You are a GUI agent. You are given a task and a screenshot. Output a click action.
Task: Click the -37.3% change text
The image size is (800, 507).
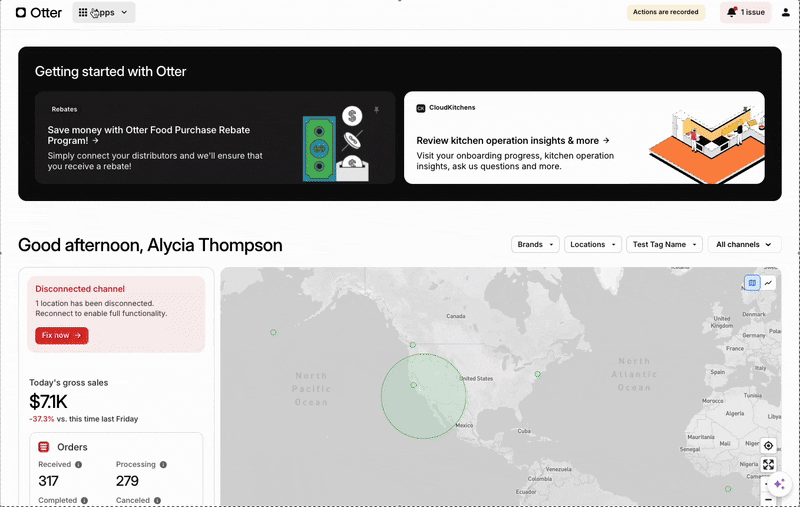pos(42,419)
